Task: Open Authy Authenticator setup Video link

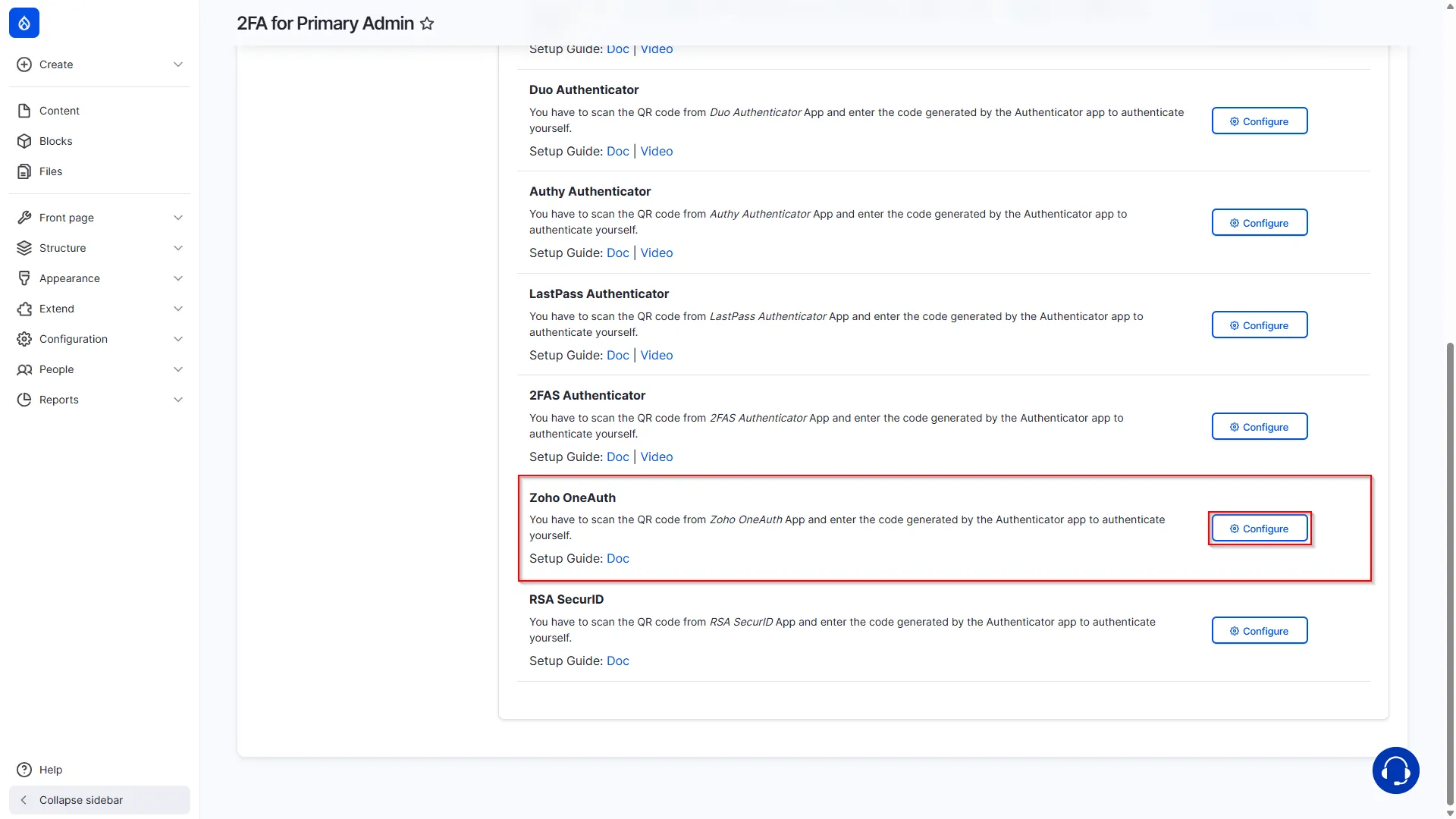Action: (656, 253)
